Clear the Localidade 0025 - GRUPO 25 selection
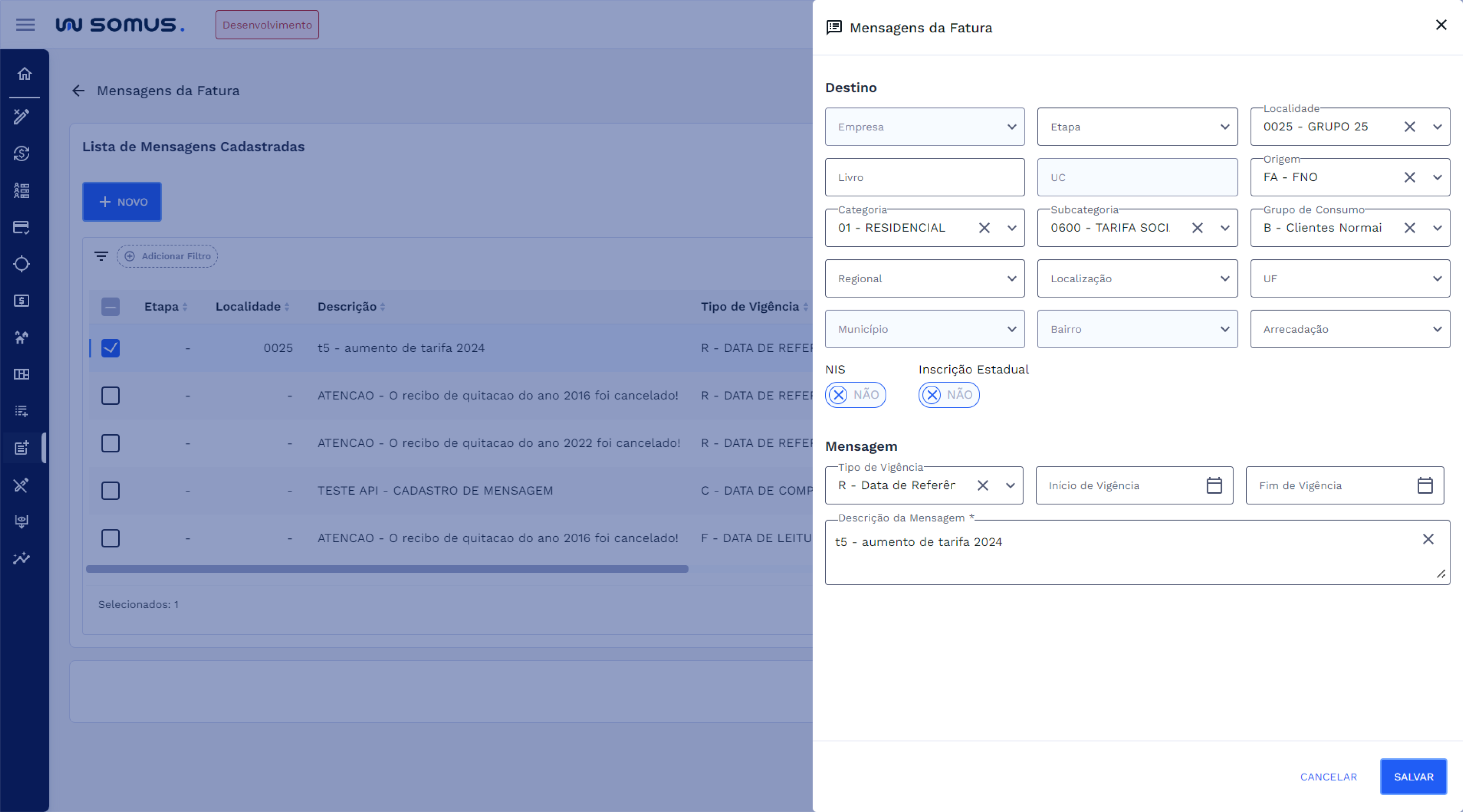This screenshot has height=812, width=1463. (1409, 126)
